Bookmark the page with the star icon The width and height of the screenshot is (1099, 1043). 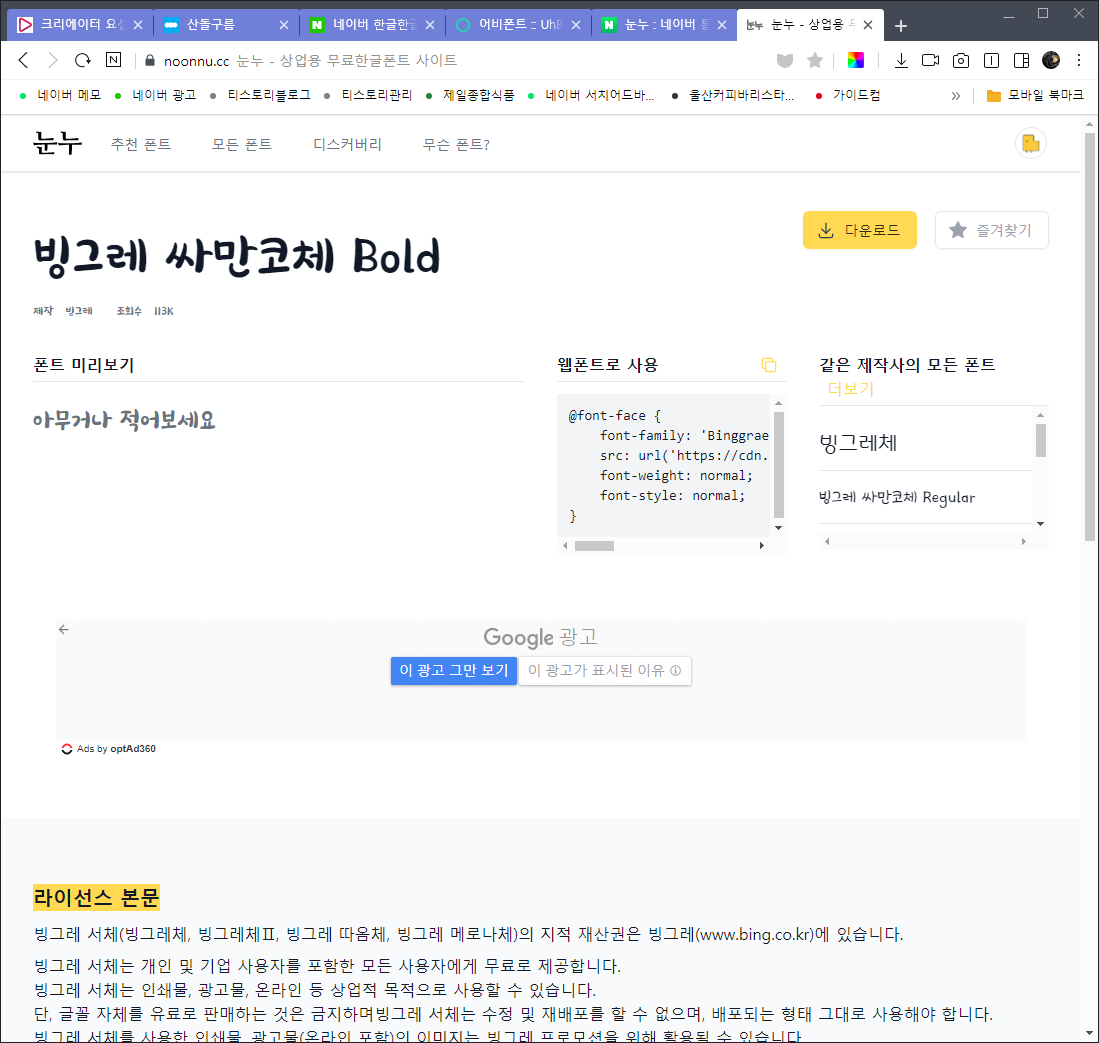click(x=814, y=61)
